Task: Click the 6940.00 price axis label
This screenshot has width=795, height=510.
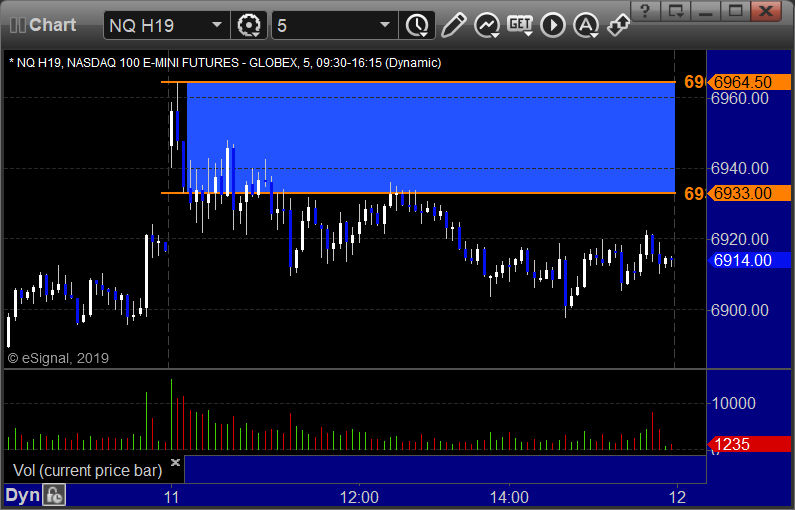Action: [740, 168]
